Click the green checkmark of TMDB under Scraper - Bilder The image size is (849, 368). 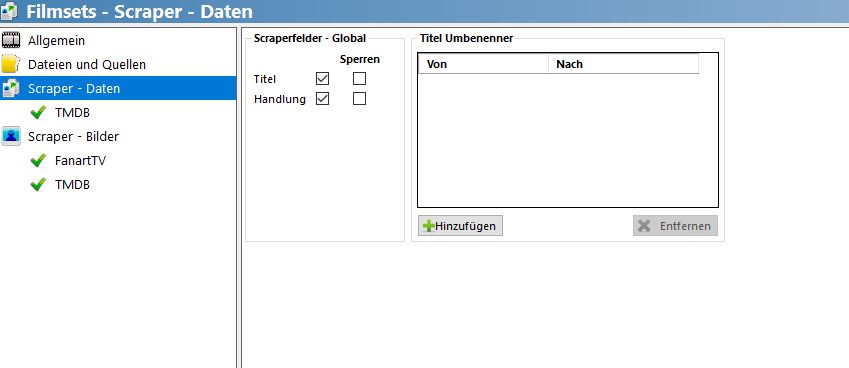point(38,184)
